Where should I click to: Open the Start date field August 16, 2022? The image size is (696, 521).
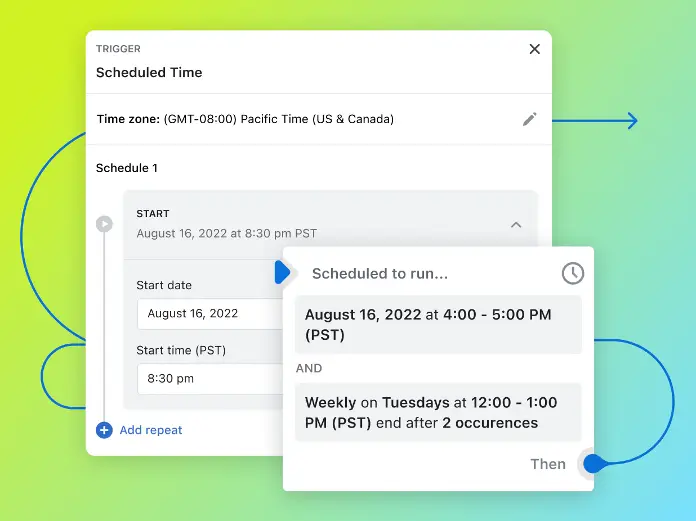210,314
